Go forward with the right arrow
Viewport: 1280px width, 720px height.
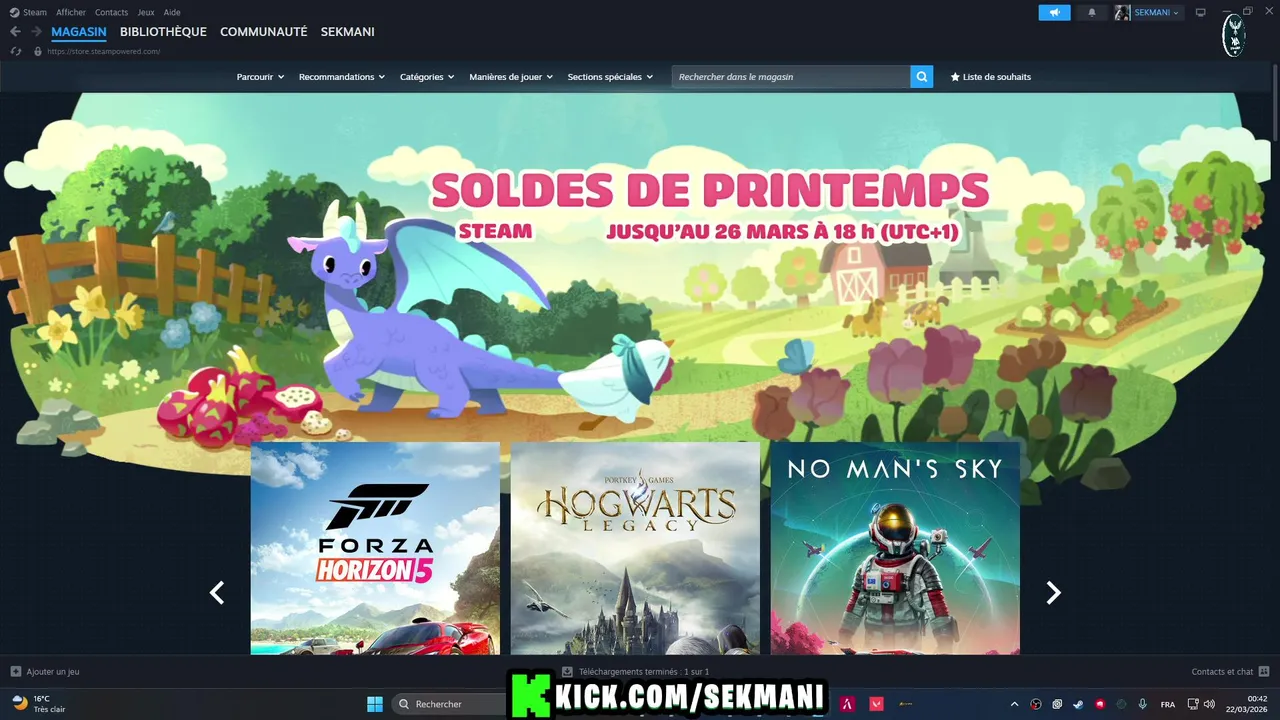(36, 32)
